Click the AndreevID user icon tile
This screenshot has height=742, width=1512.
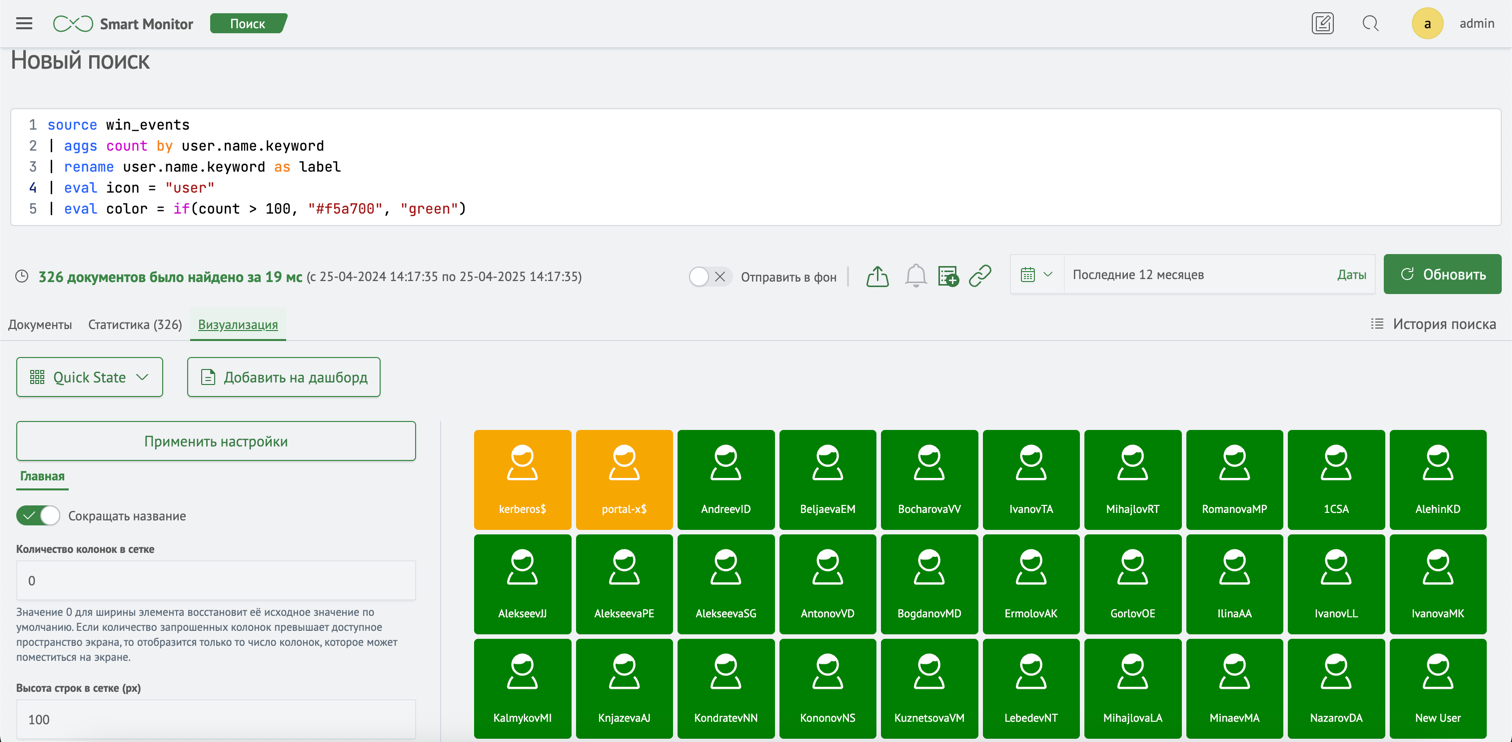(726, 479)
